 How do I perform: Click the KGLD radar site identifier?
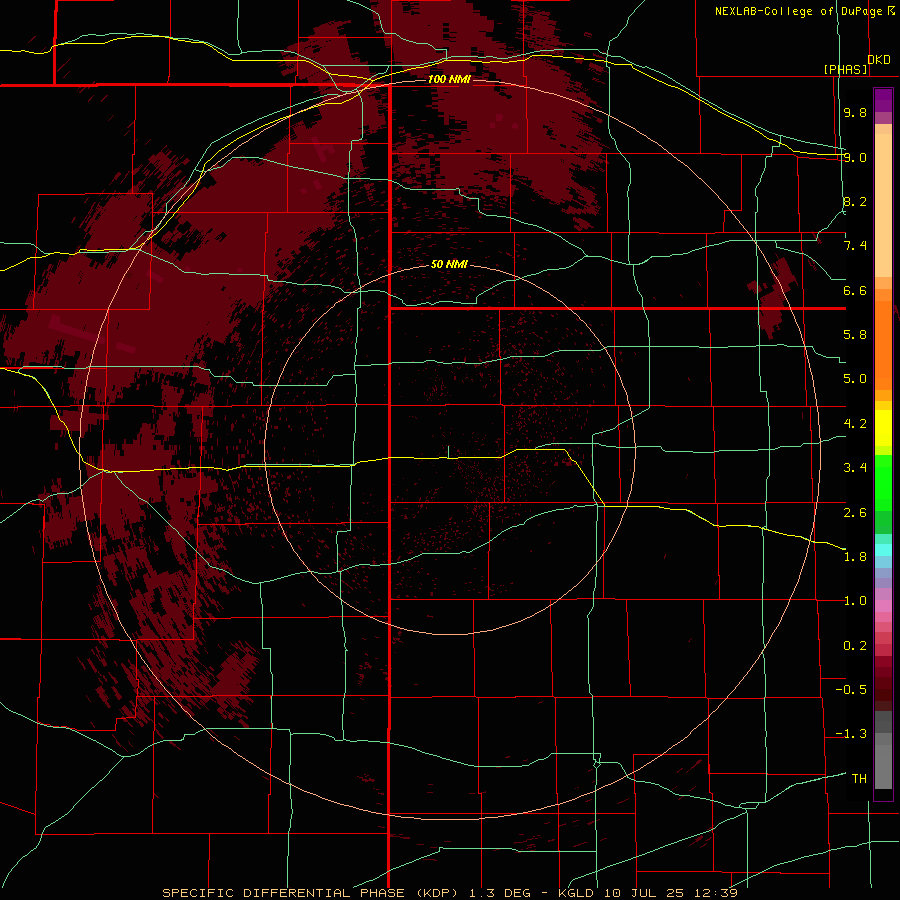pyautogui.click(x=577, y=893)
